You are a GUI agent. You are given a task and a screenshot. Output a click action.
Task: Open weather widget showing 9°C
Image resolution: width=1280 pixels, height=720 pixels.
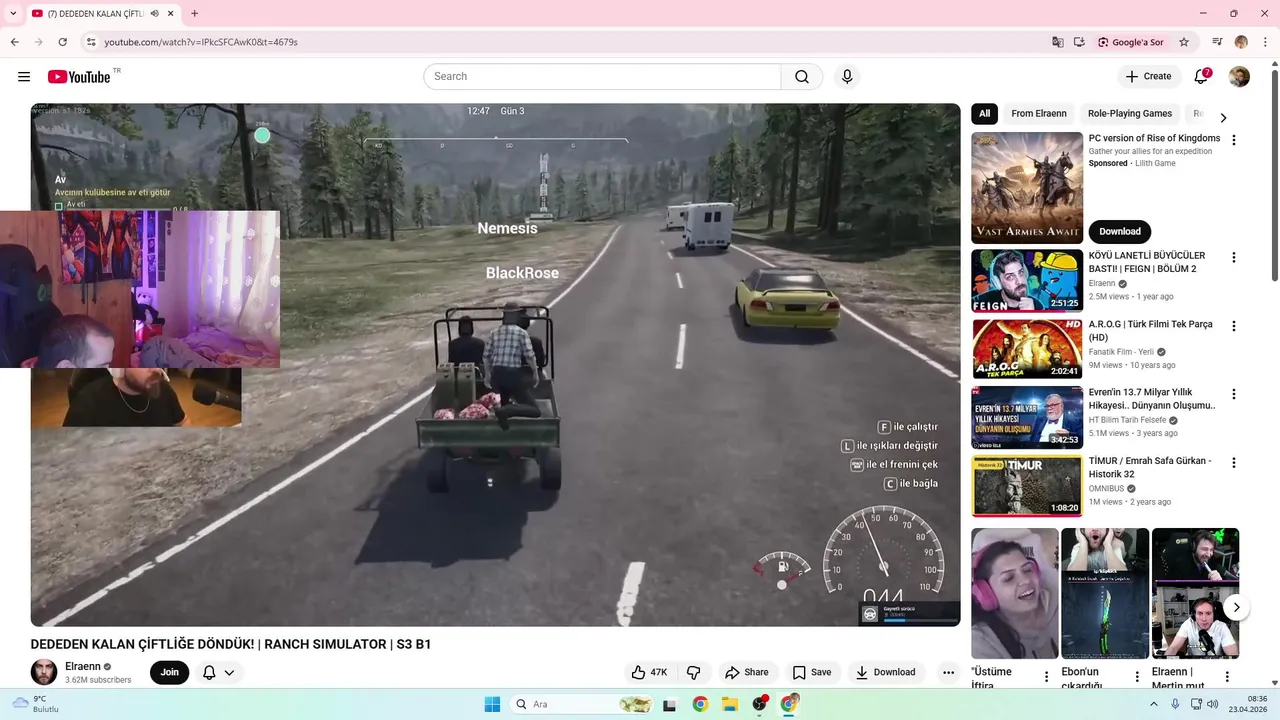point(35,704)
